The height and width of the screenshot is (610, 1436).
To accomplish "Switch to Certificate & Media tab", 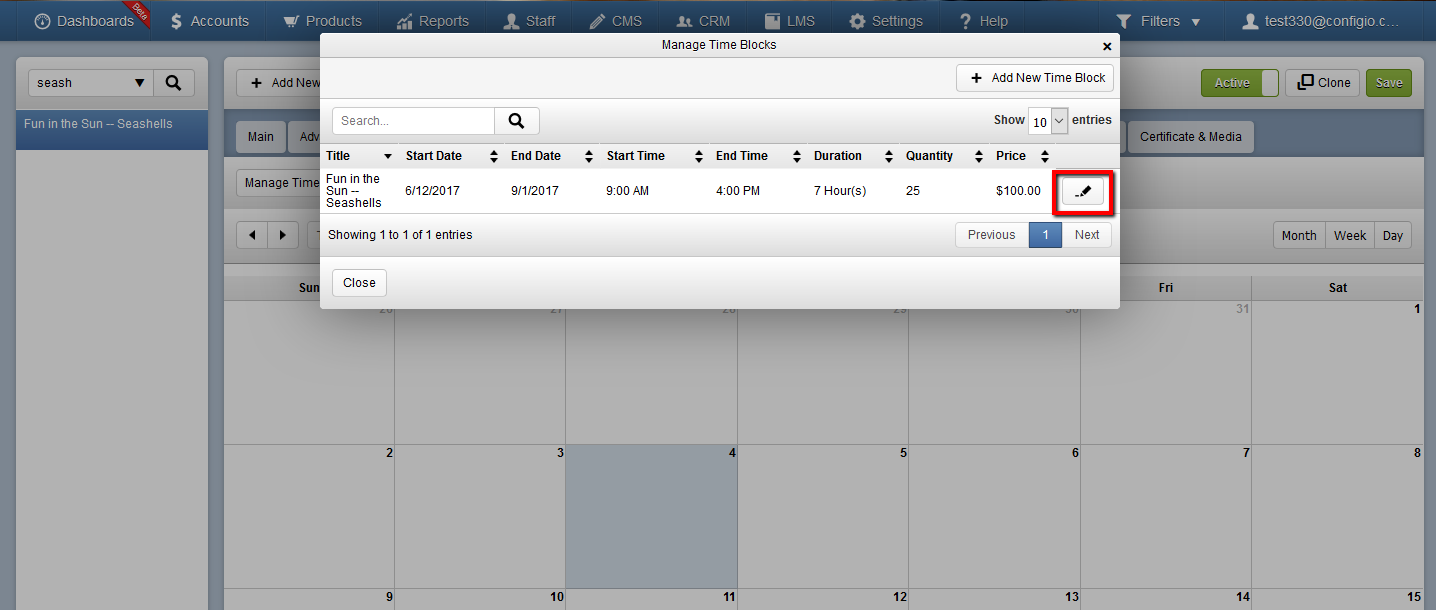I will pos(1190,137).
